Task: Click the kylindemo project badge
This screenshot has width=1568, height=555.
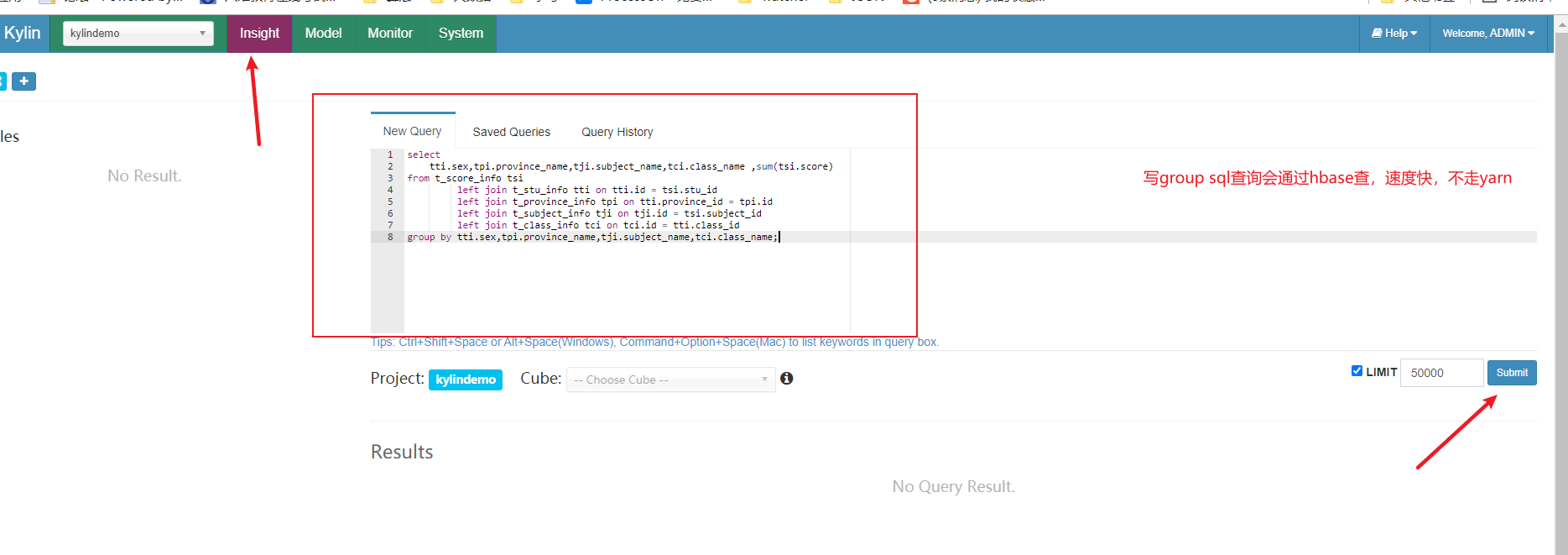Action: pos(466,380)
